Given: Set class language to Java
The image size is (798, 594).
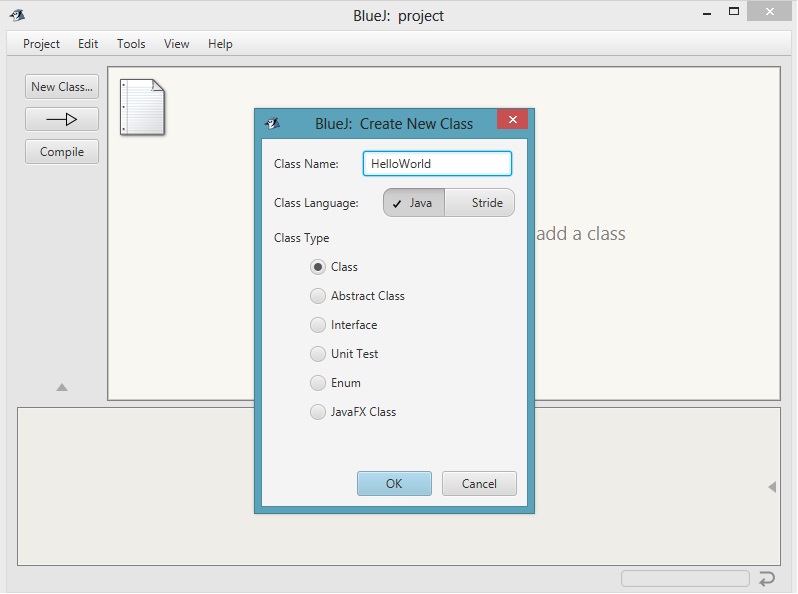Looking at the screenshot, I should (414, 203).
